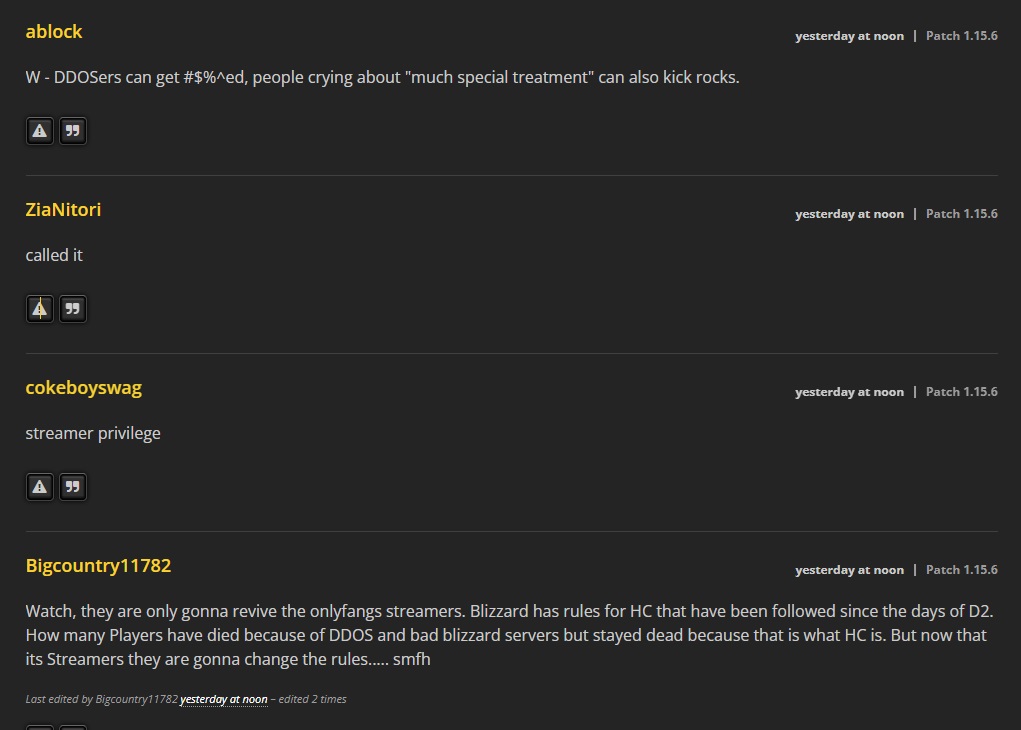Quote ablock's comment
1021x730 pixels.
tap(72, 131)
